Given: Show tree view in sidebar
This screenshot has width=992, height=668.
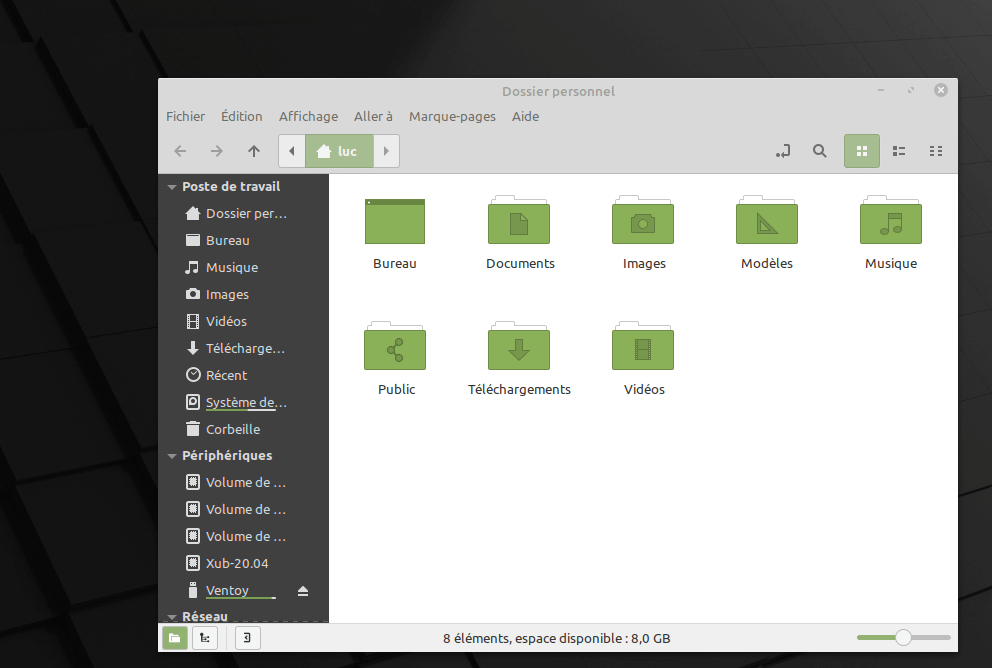Looking at the screenshot, I should point(205,637).
